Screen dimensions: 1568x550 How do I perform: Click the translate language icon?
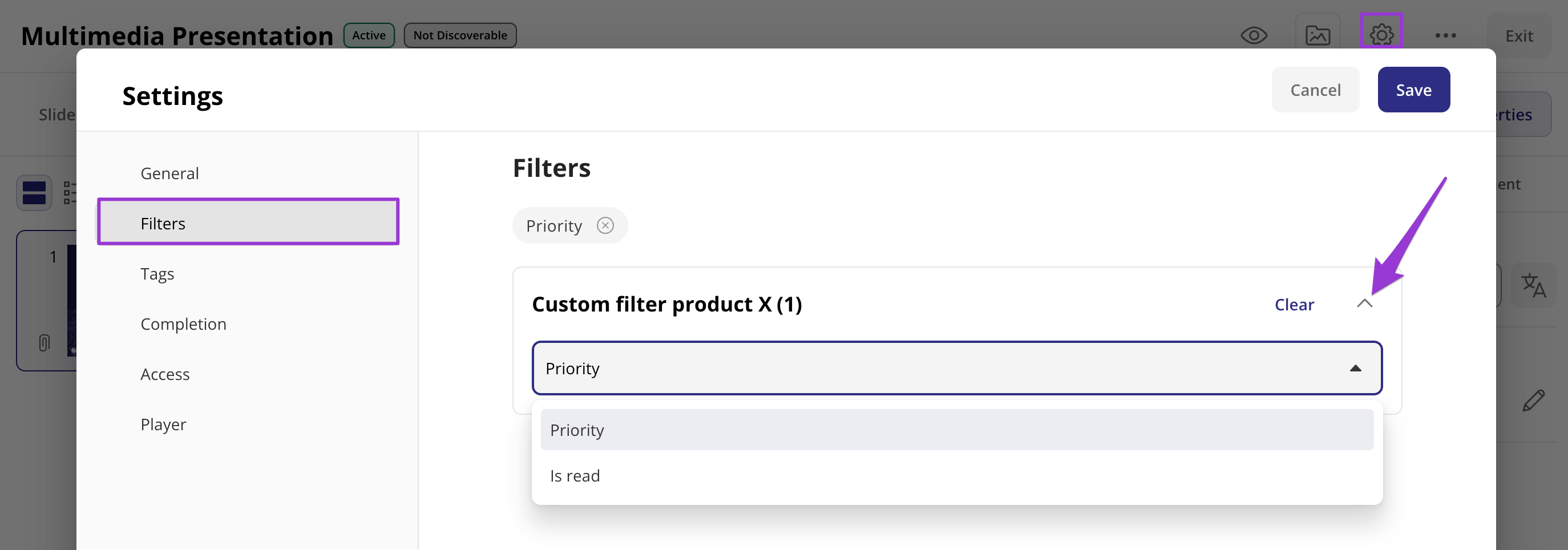point(1533,285)
